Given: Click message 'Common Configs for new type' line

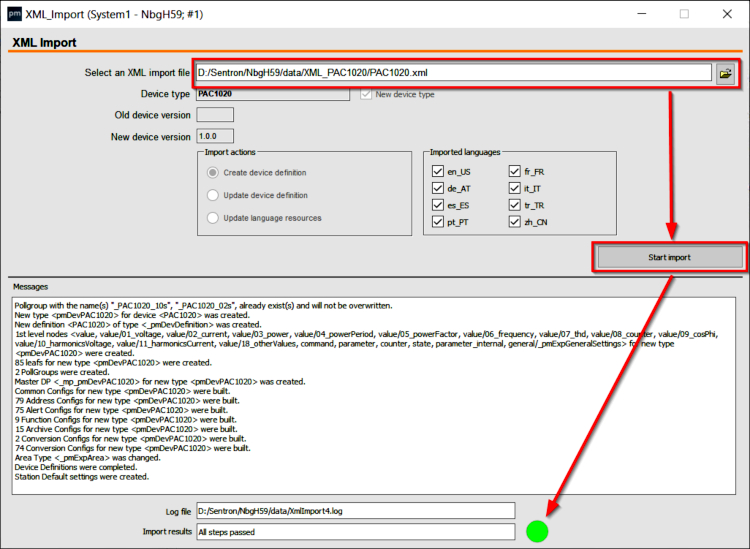Looking at the screenshot, I should pyautogui.click(x=122, y=391).
